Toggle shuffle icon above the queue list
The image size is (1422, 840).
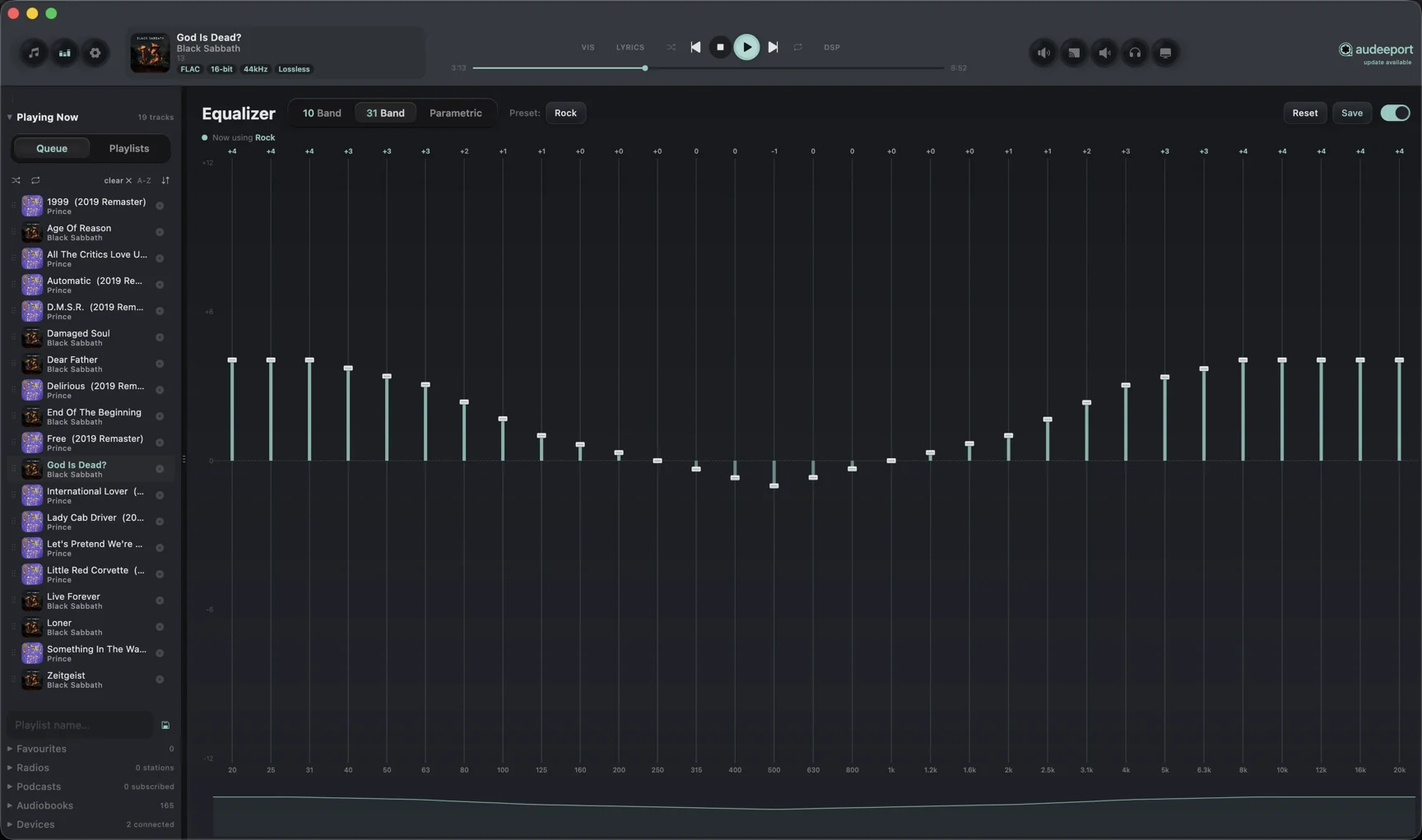pos(16,180)
